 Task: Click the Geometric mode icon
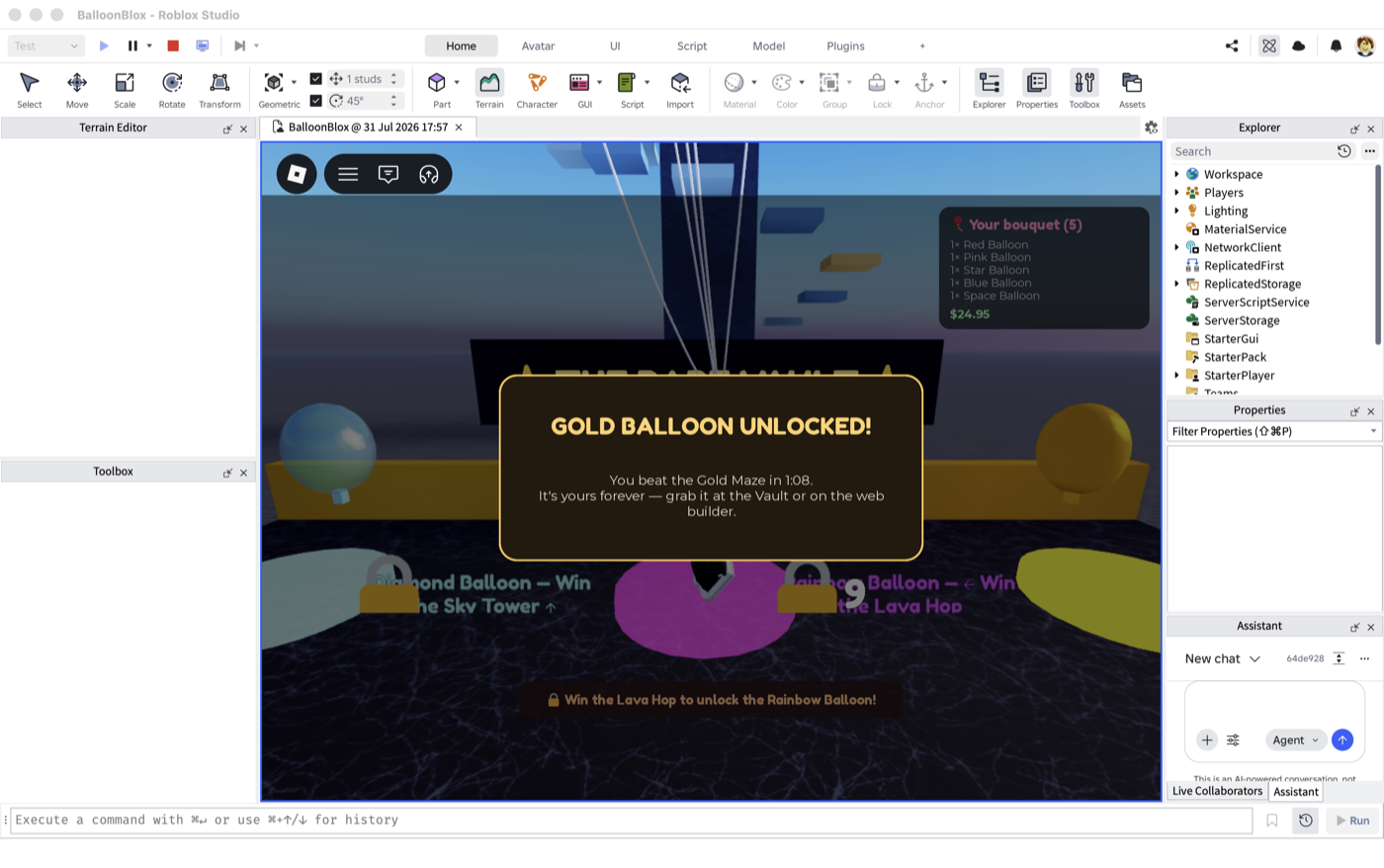(x=274, y=82)
